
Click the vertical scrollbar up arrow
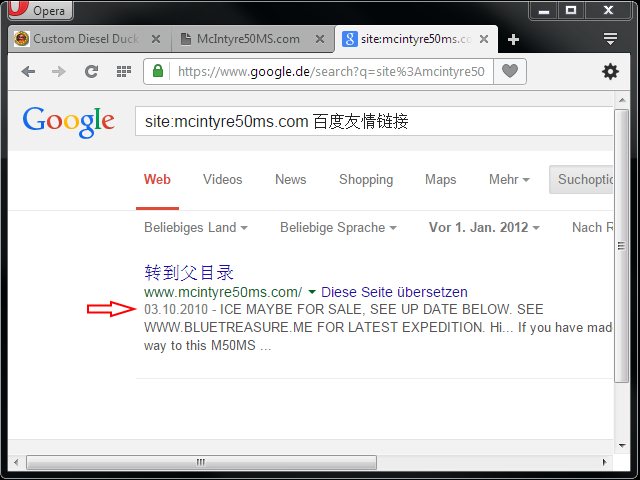click(x=622, y=100)
